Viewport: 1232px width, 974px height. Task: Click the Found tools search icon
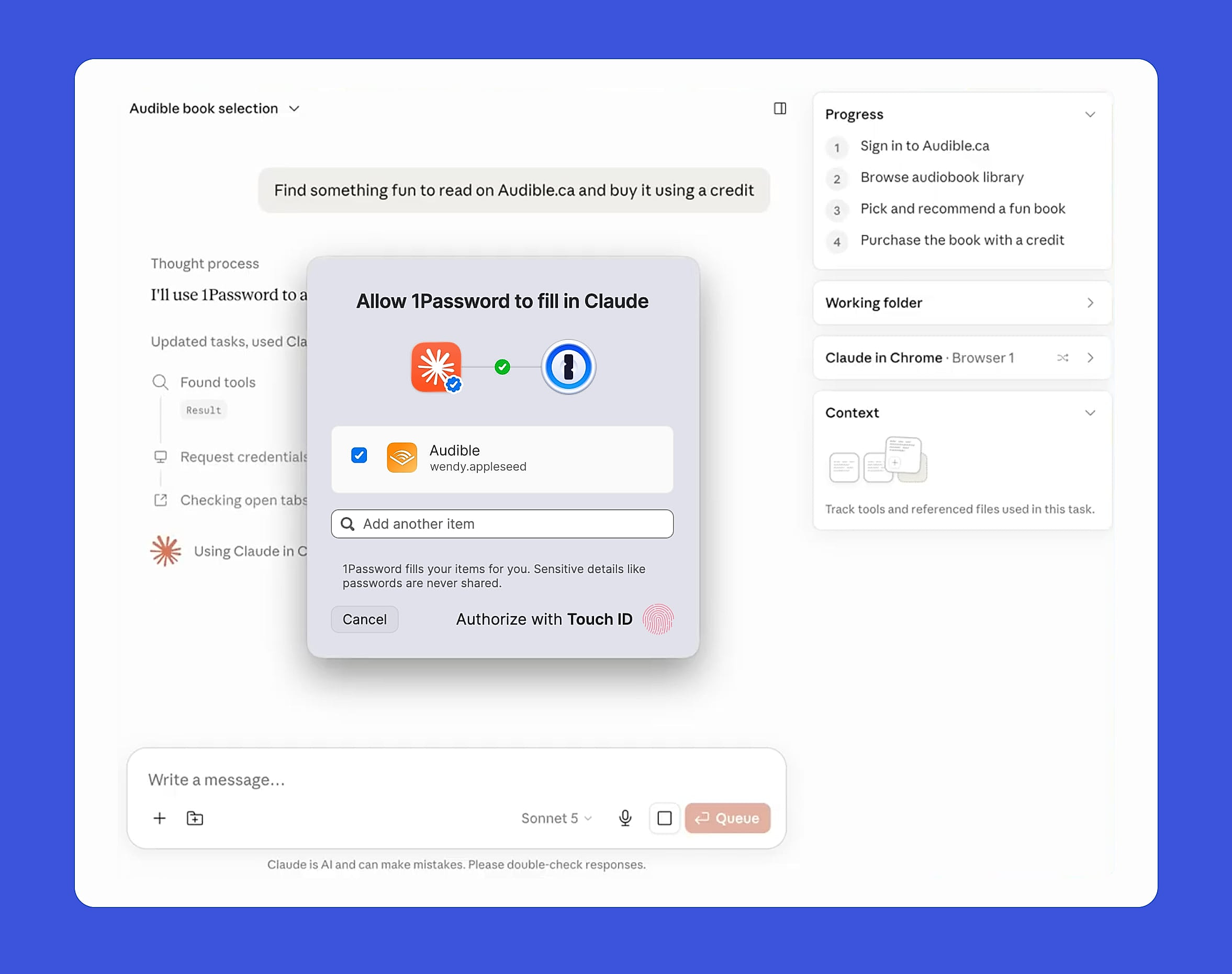coord(160,382)
